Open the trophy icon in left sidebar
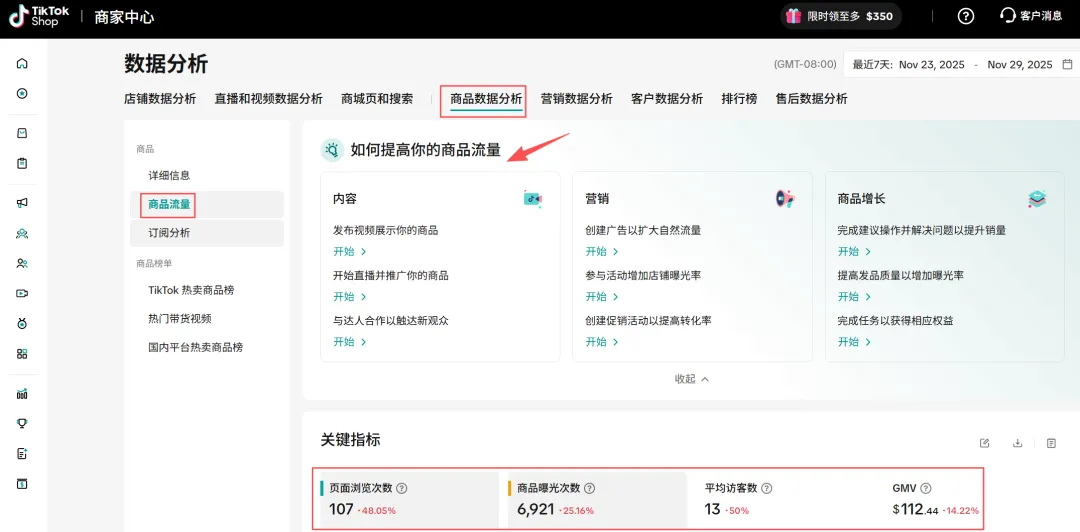 [x=22, y=423]
